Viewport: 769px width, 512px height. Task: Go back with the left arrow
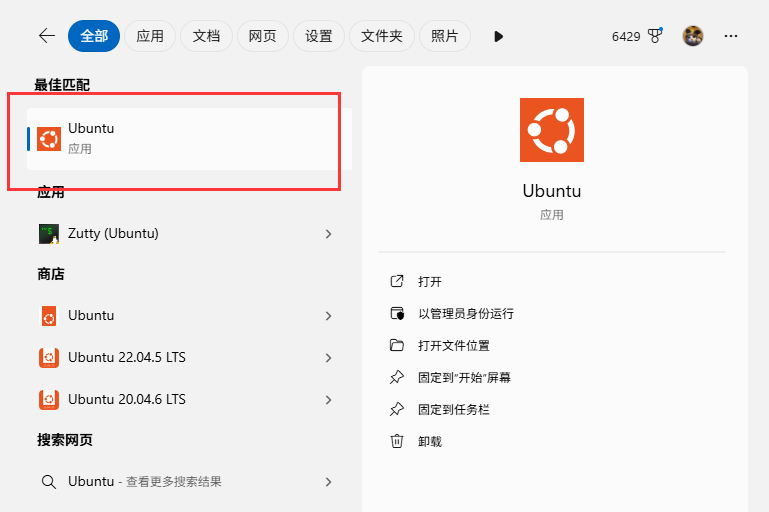click(x=47, y=36)
